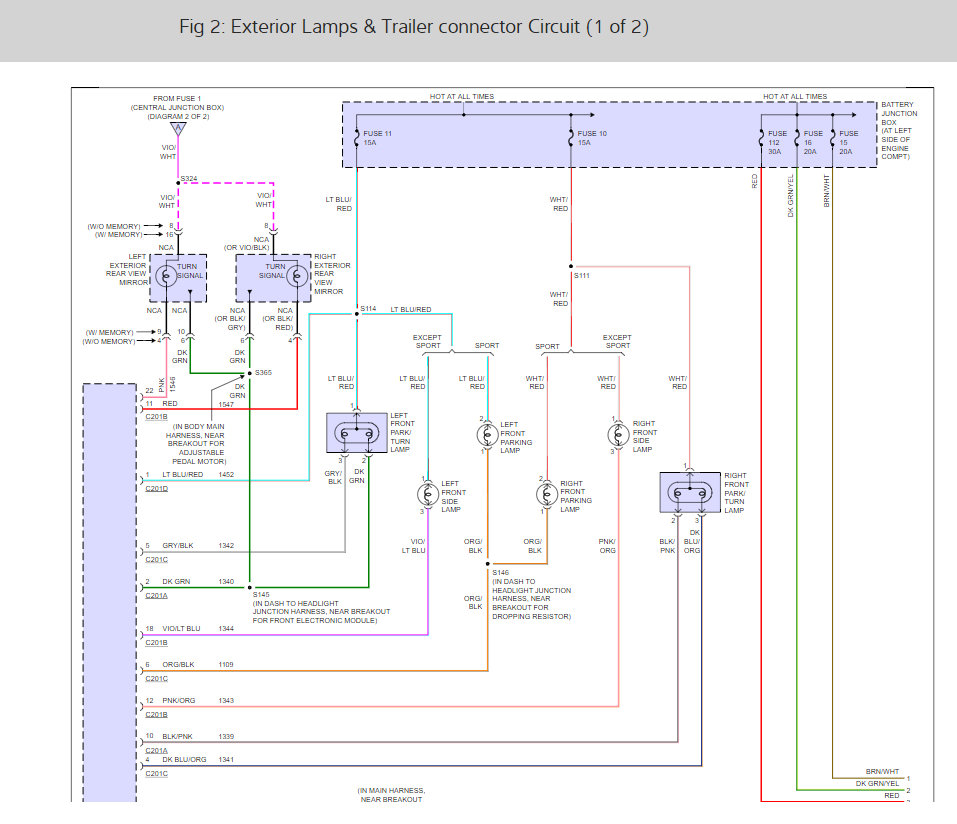Open the C201B link under the RED pin 11 wire

click(x=156, y=417)
